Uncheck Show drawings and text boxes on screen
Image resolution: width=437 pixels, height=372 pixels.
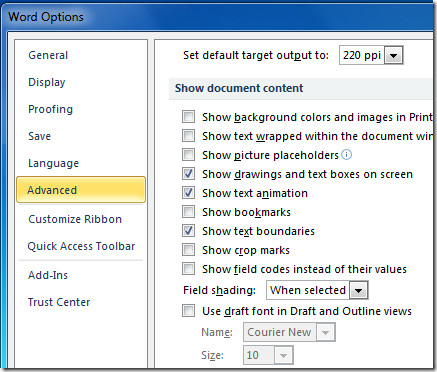188,174
